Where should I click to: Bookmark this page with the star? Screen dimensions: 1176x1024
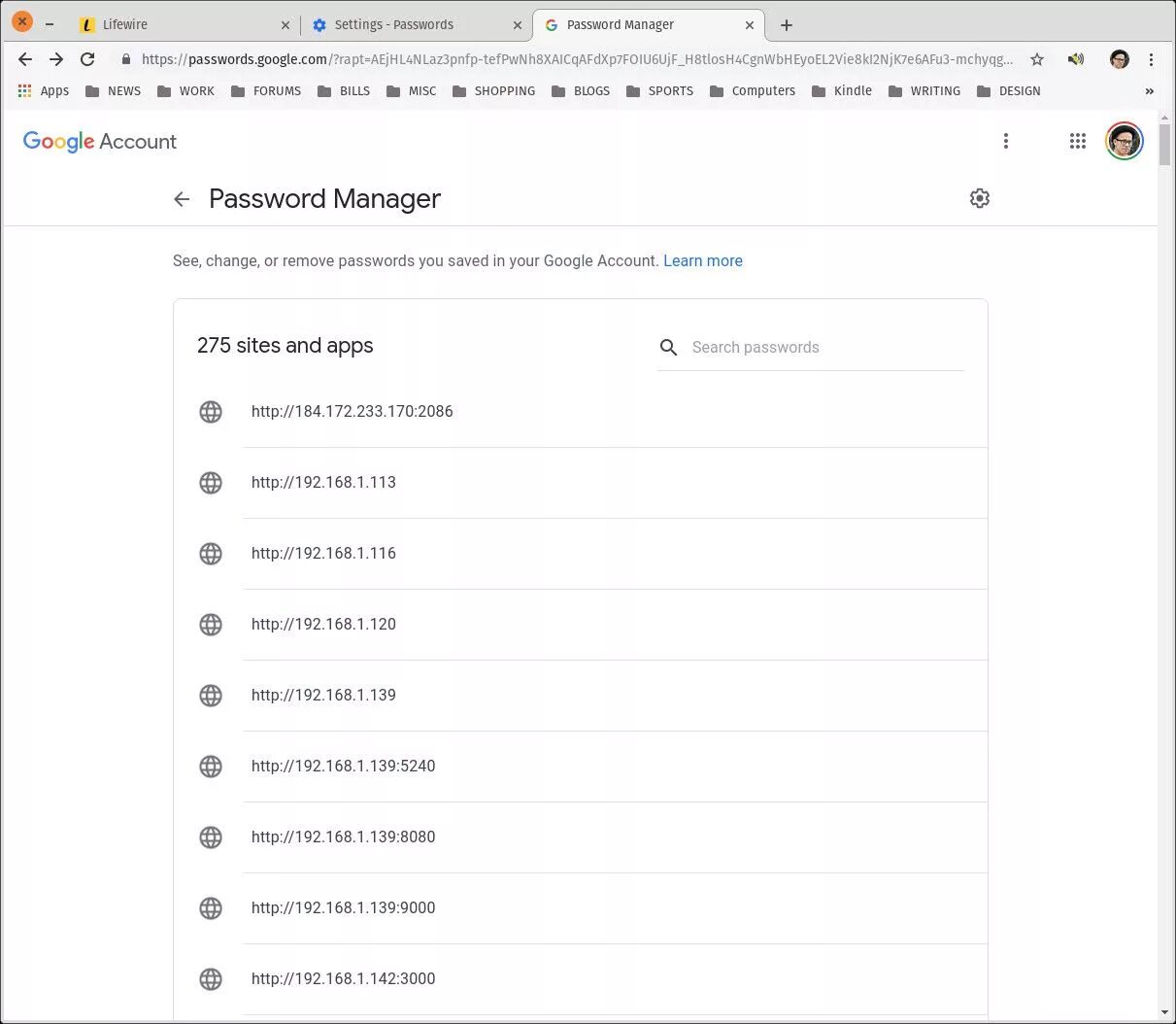click(1037, 59)
